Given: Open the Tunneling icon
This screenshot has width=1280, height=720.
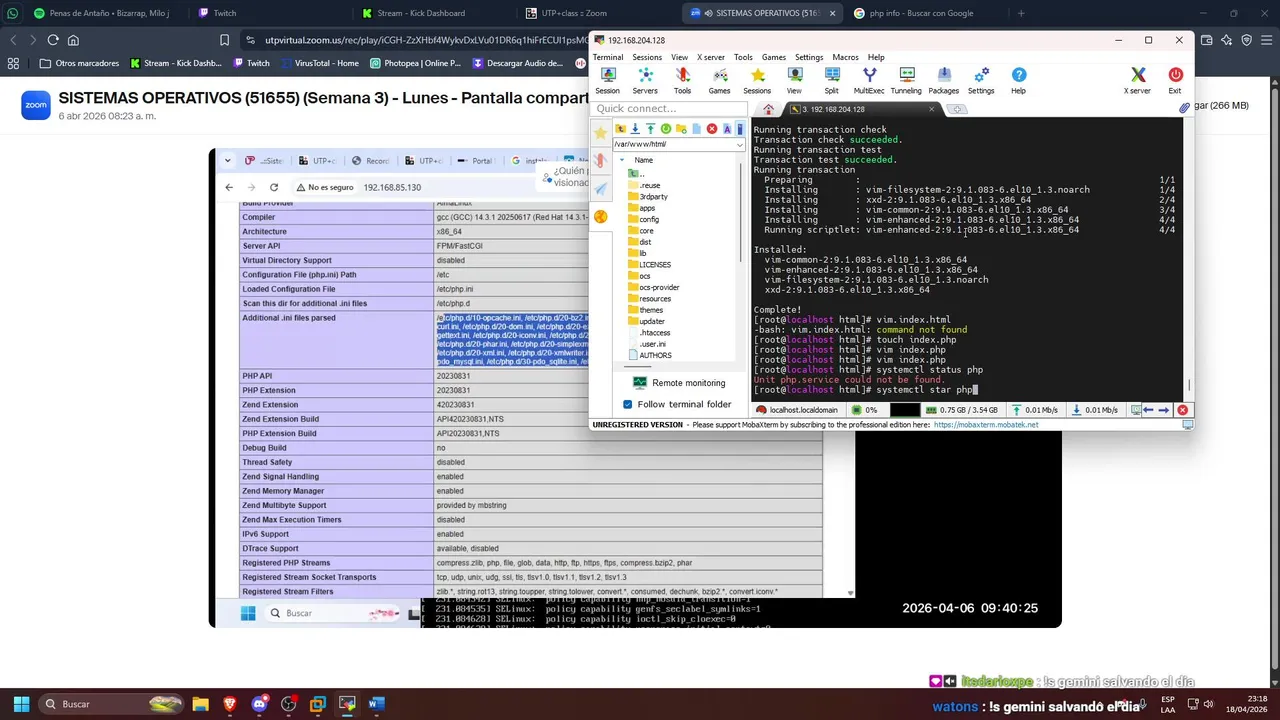Looking at the screenshot, I should 906,80.
